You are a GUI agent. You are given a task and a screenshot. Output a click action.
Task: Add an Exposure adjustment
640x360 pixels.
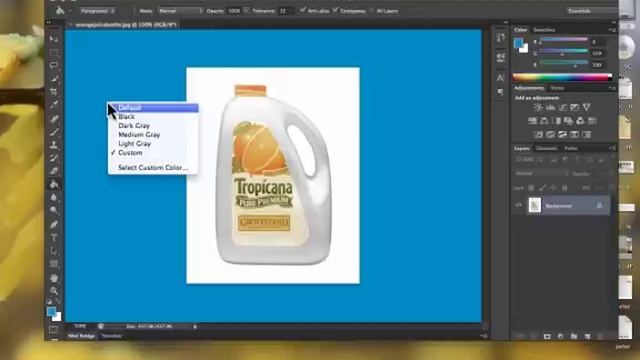pos(574,107)
